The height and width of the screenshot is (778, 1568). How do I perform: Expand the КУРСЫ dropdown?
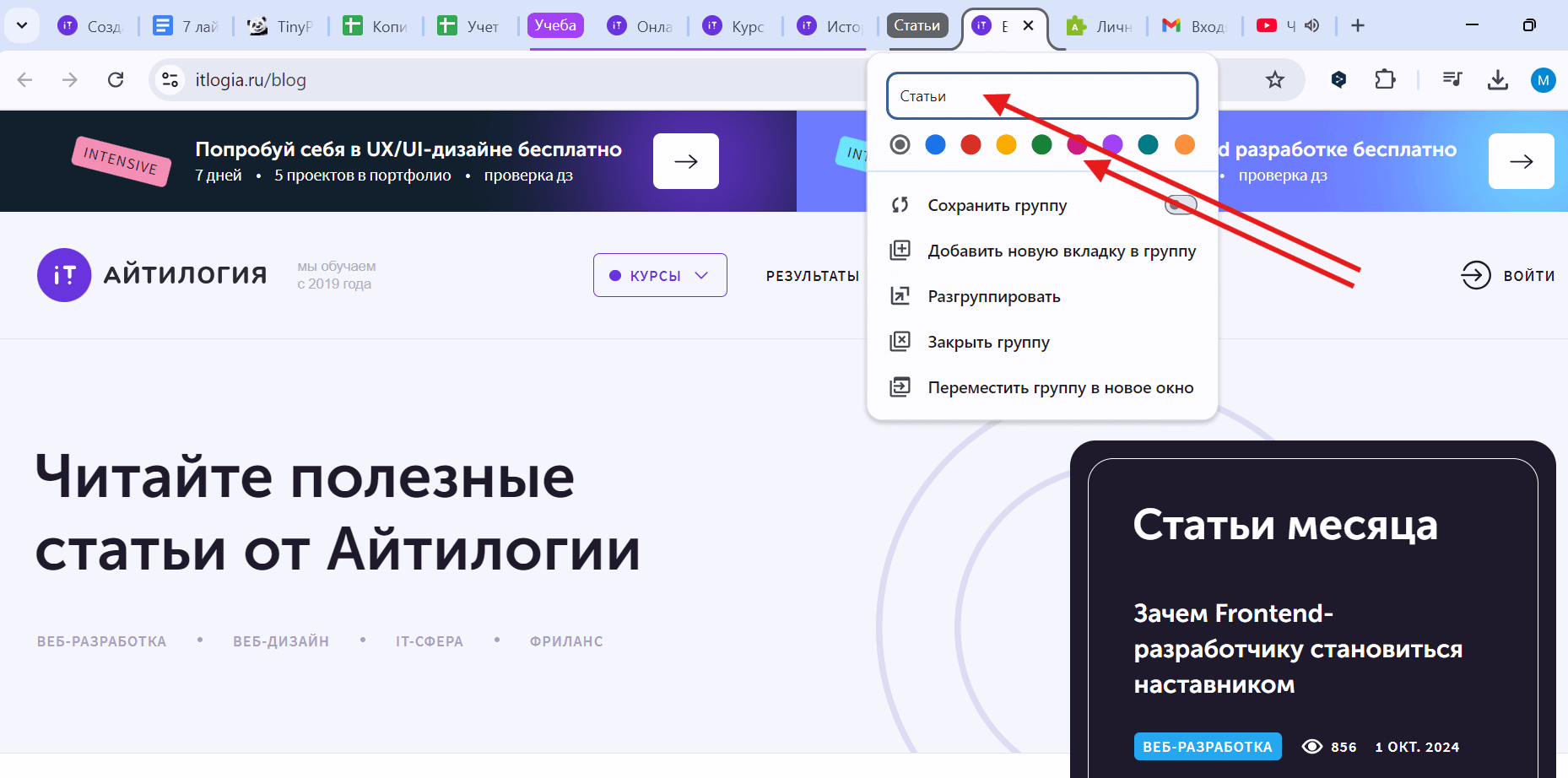(660, 276)
